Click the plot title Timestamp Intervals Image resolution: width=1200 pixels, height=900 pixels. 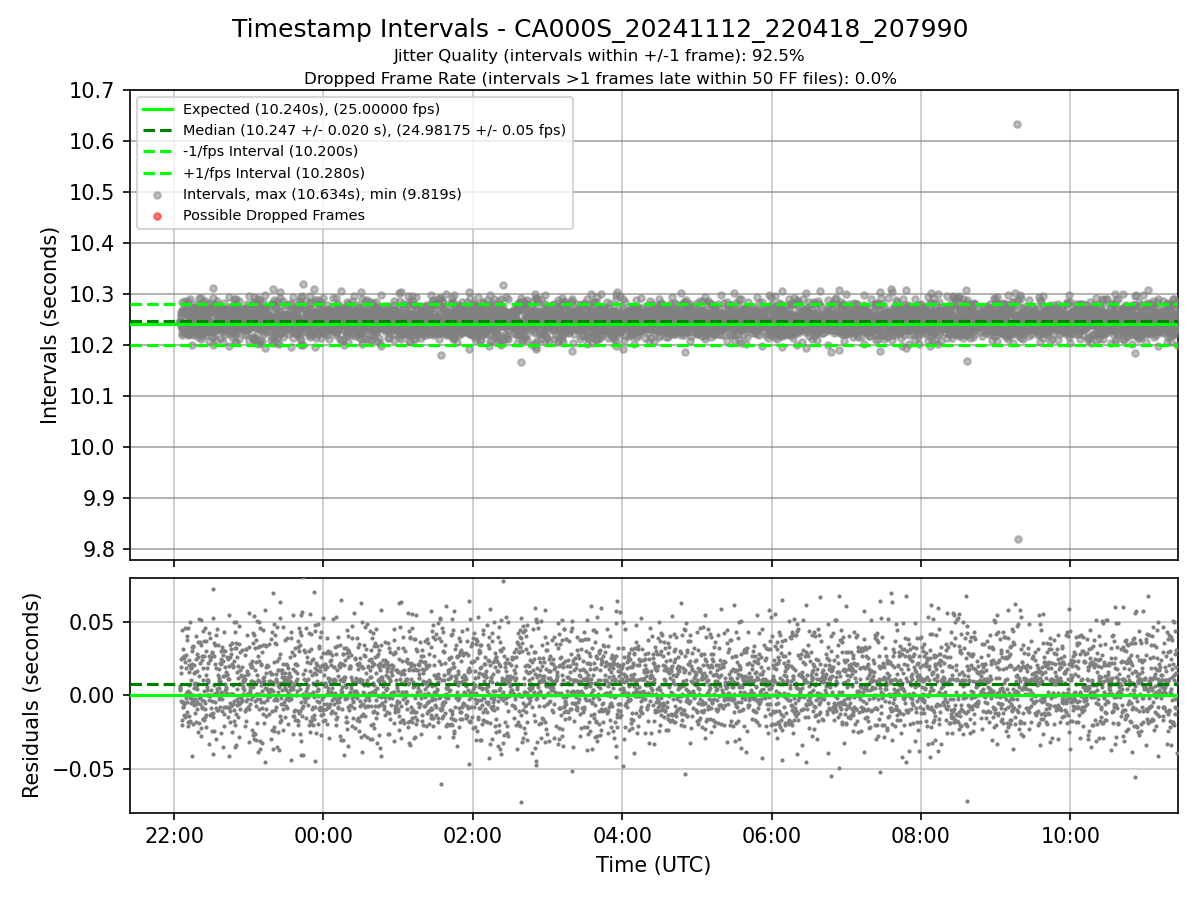tap(600, 29)
